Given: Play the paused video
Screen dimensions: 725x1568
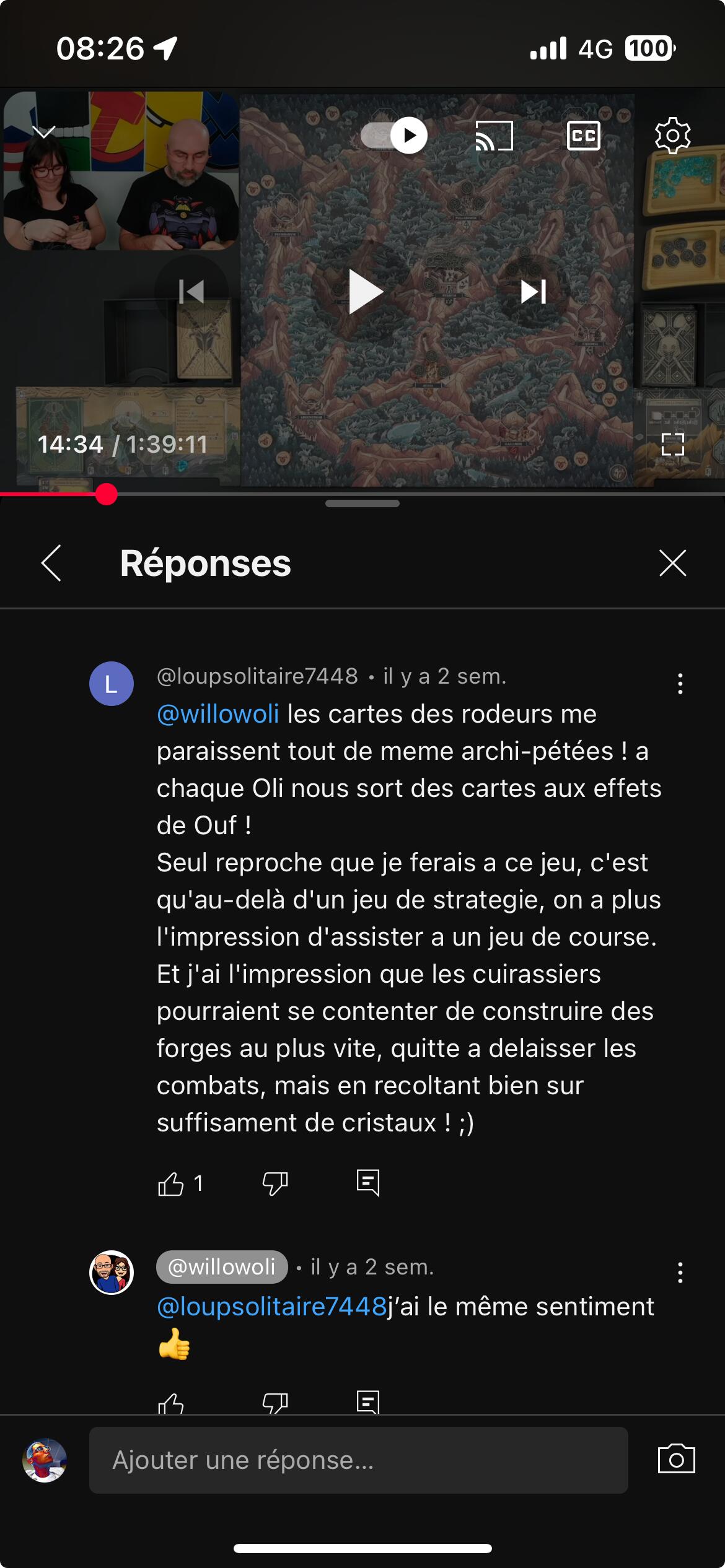Looking at the screenshot, I should [x=363, y=292].
